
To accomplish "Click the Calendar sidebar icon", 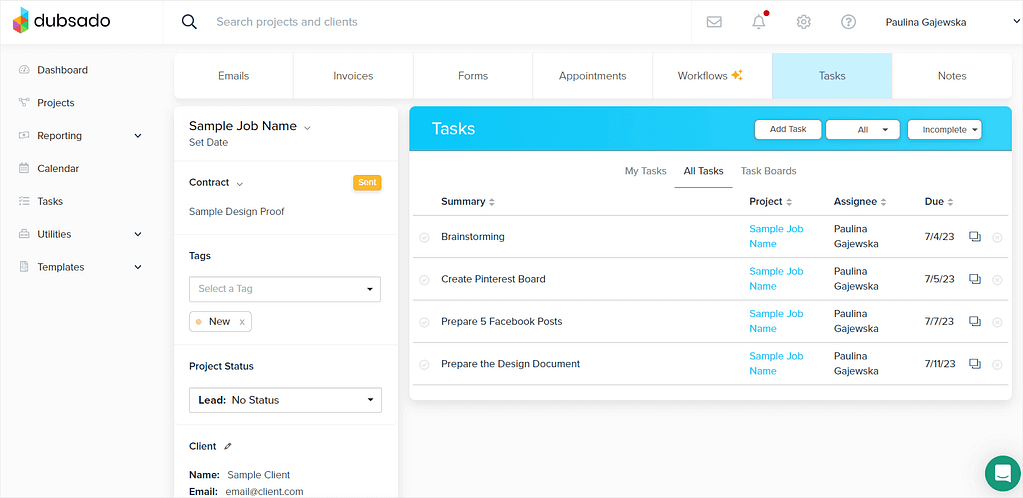I will tap(24, 168).
